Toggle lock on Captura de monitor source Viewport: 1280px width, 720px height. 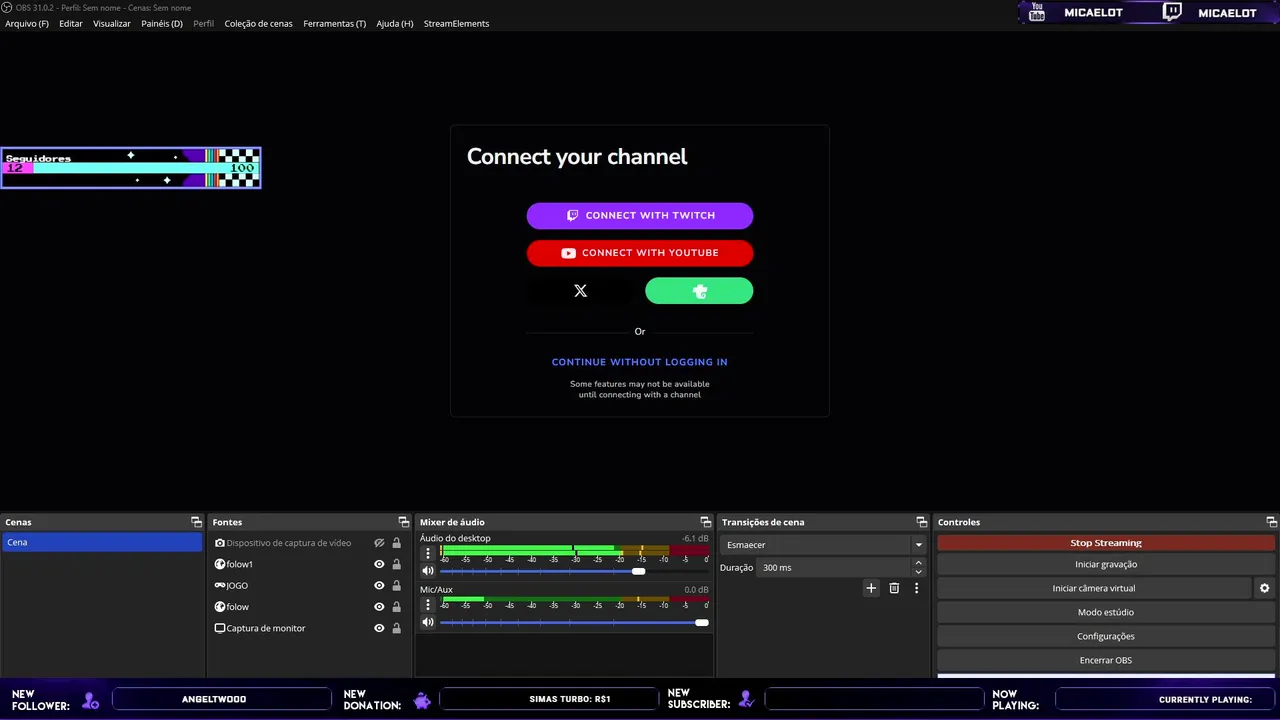pyautogui.click(x=397, y=628)
